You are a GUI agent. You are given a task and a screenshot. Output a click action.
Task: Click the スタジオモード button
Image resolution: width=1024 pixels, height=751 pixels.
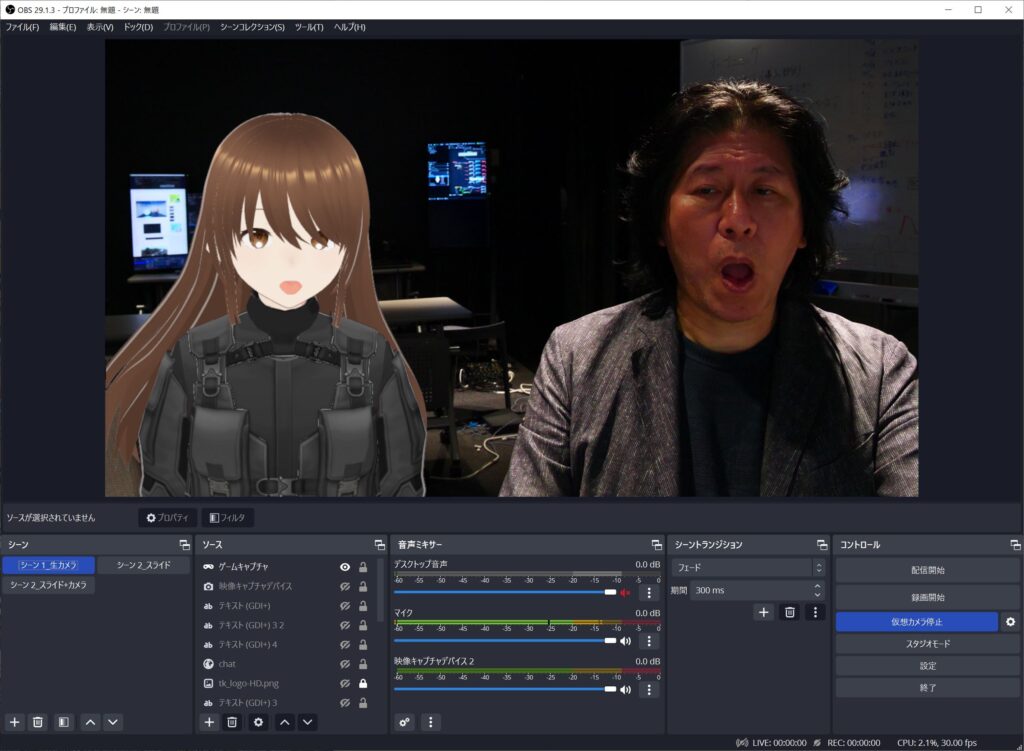pyautogui.click(x=927, y=644)
